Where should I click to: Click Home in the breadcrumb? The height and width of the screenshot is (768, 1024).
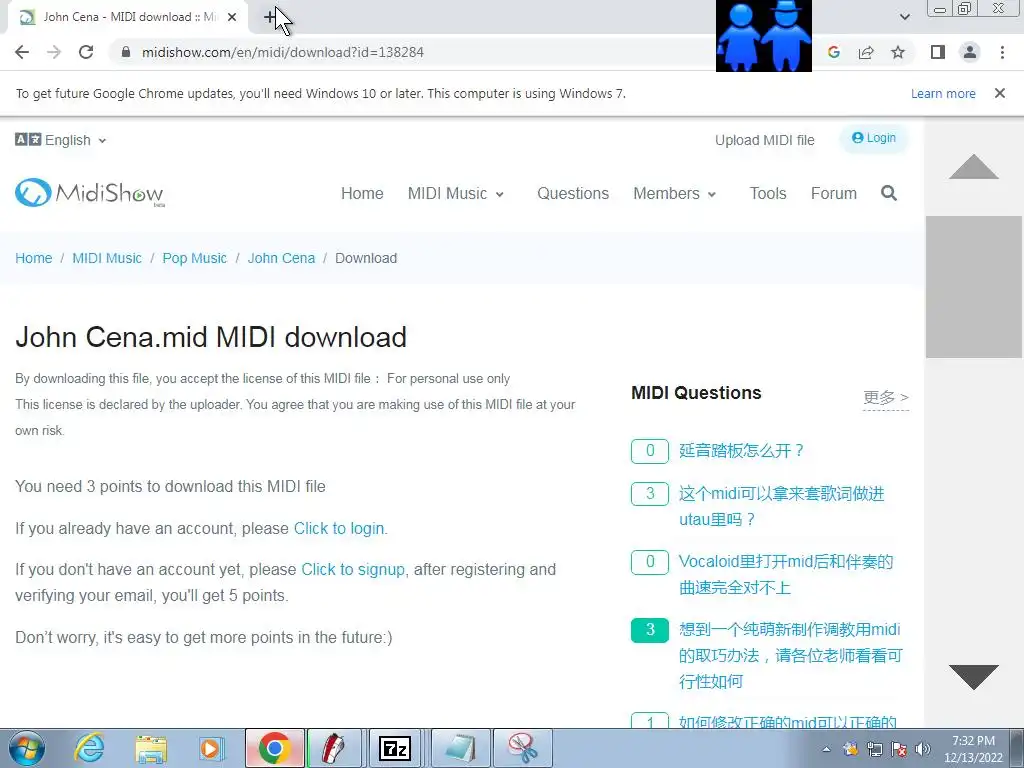point(33,258)
